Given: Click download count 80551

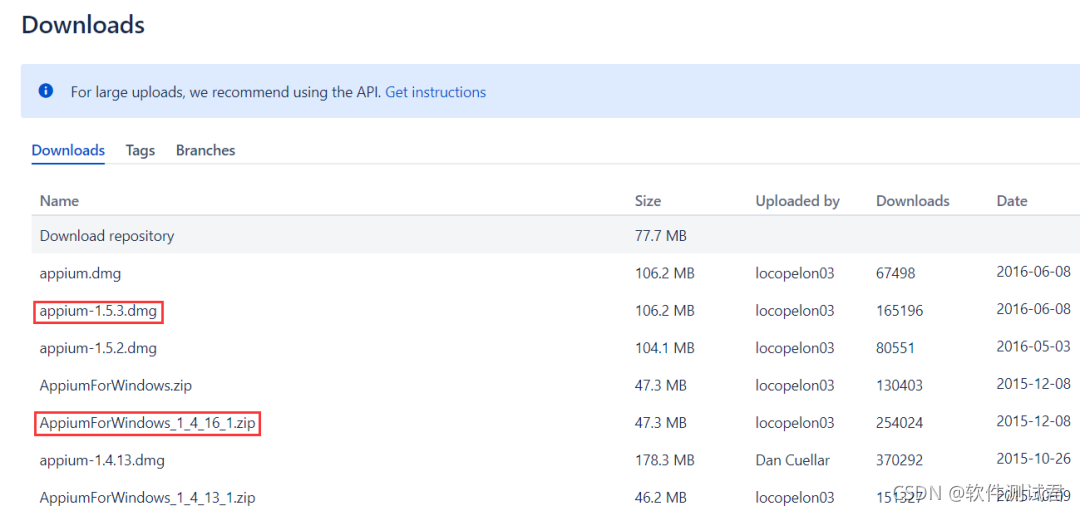Looking at the screenshot, I should click(x=895, y=348).
